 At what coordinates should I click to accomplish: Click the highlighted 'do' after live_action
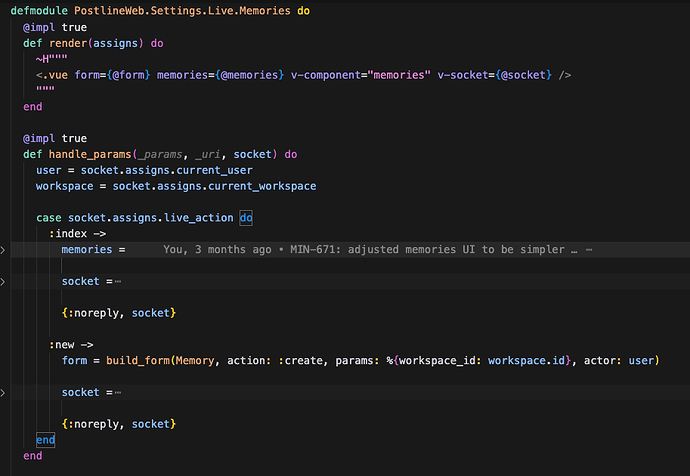[246, 218]
